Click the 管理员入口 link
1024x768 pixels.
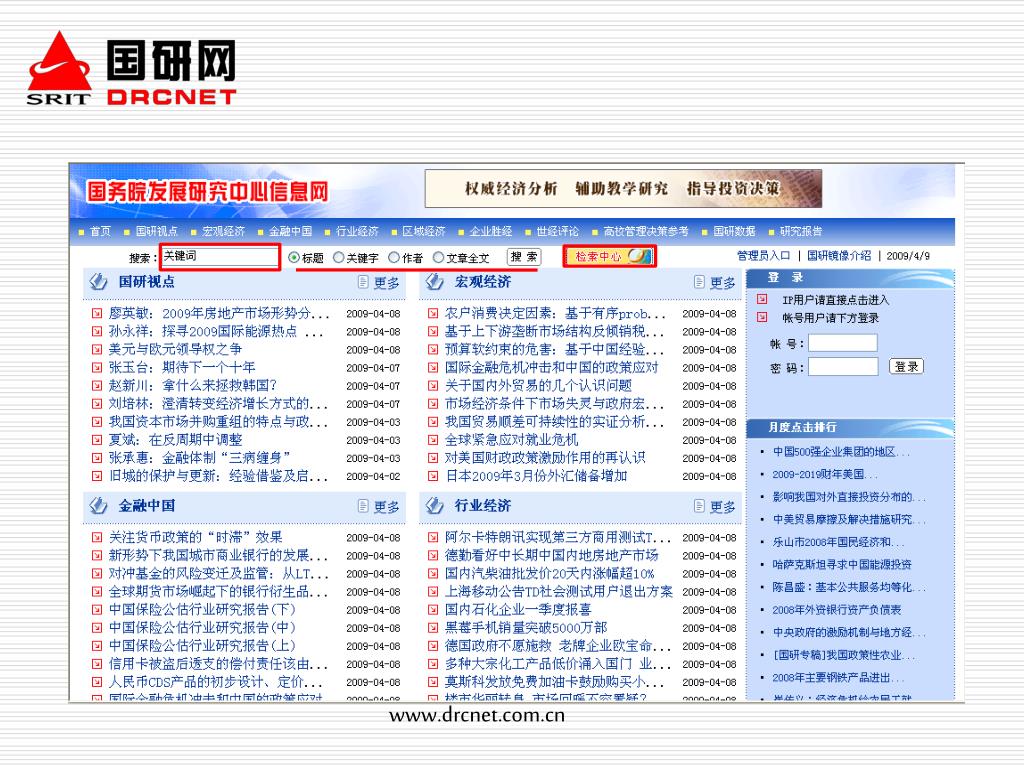(x=763, y=255)
